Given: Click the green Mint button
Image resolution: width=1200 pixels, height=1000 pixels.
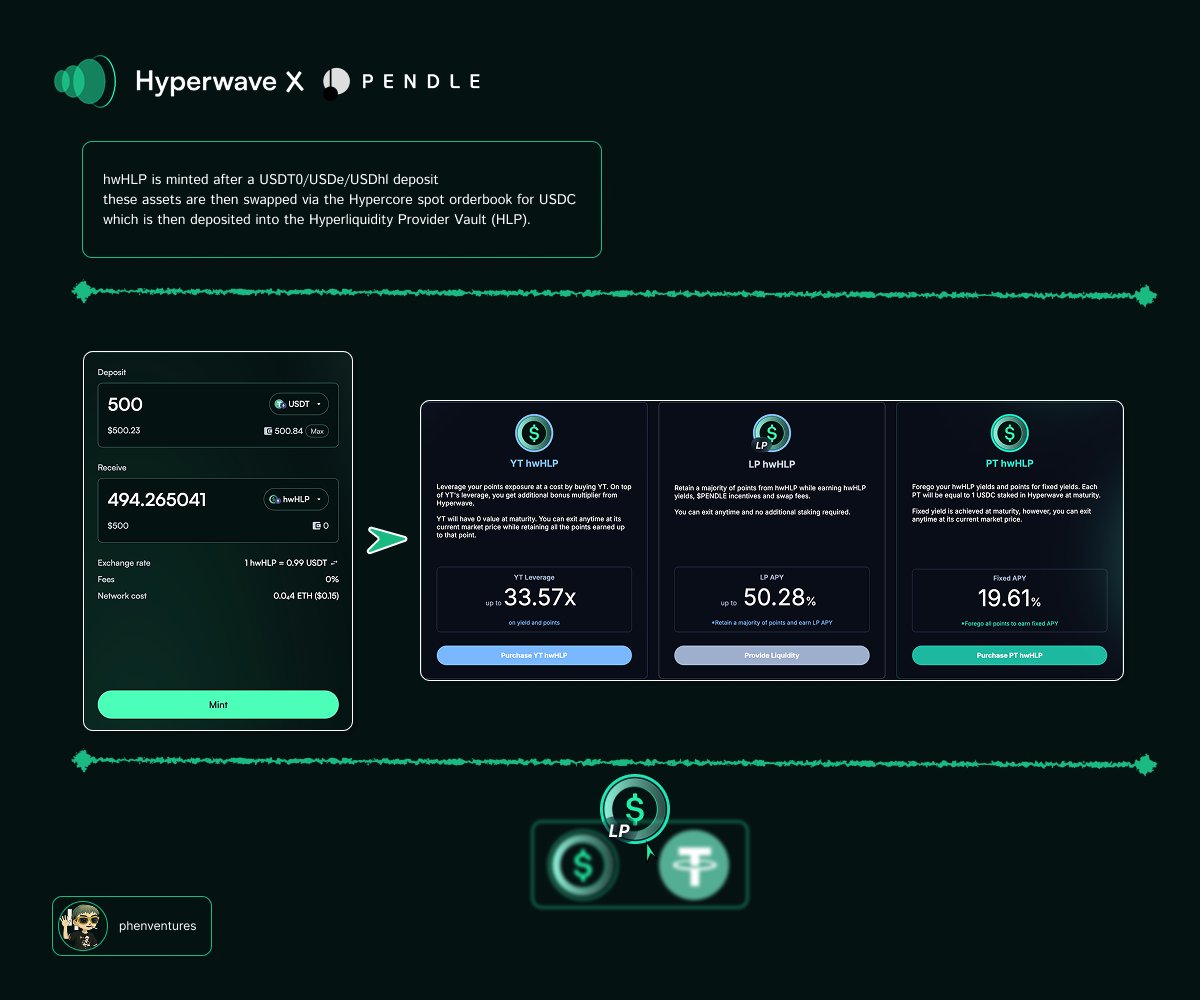Looking at the screenshot, I should (218, 704).
